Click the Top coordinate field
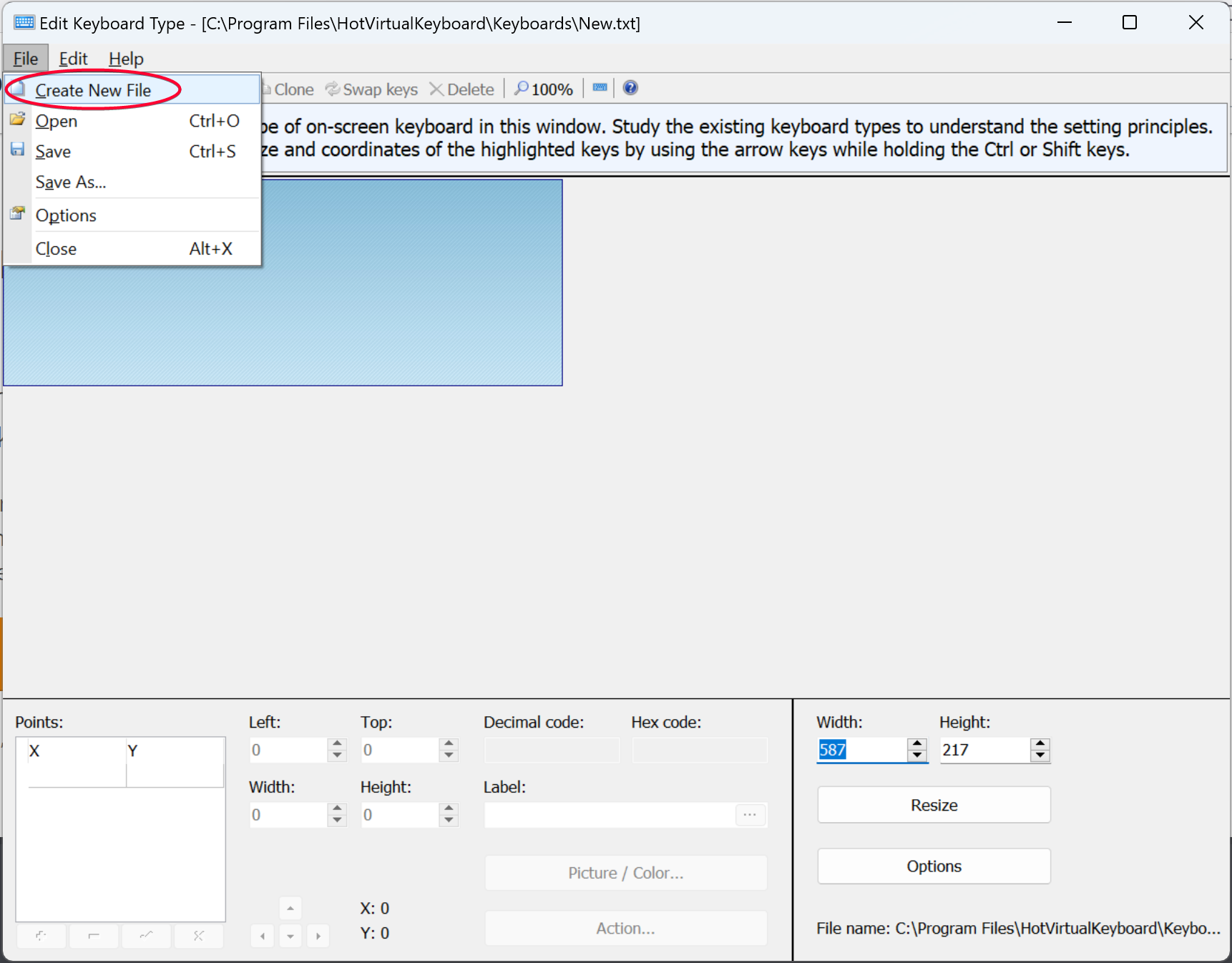Image resolution: width=1232 pixels, height=963 pixels. 400,750
